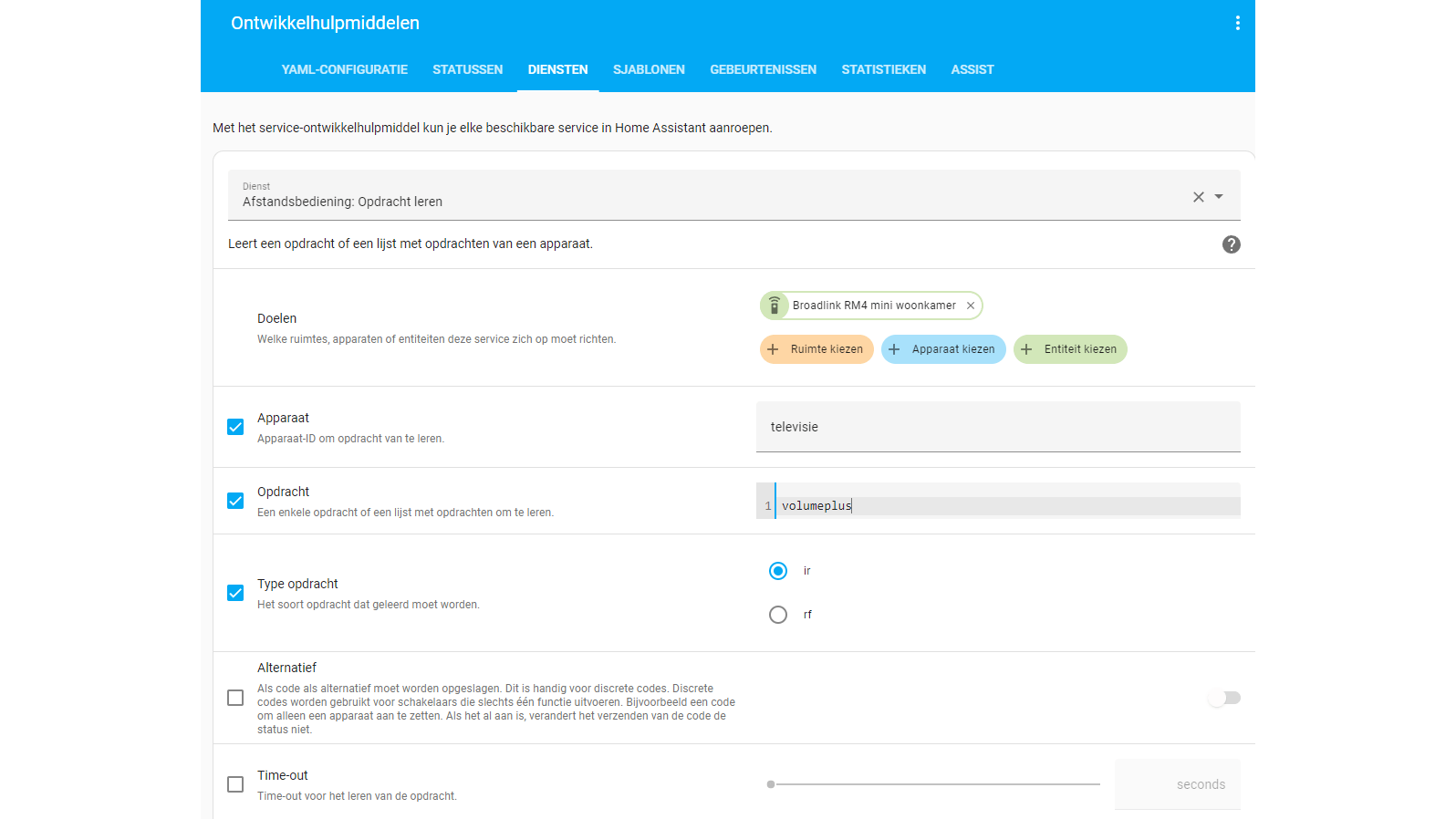Click the Broadlink RM4 mini woonkamer chip label
This screenshot has width=1456, height=819.
874,306
